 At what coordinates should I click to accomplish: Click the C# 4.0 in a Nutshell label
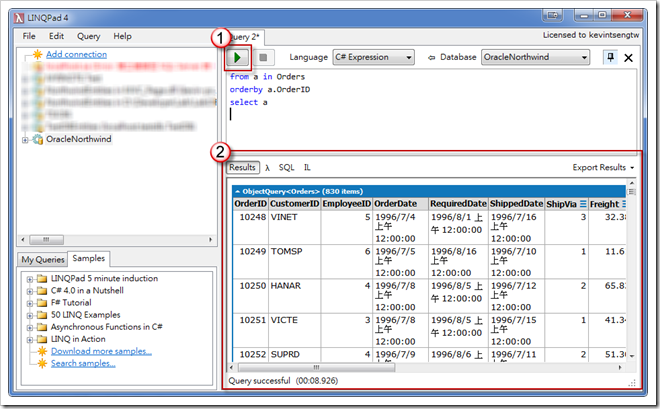coord(87,290)
